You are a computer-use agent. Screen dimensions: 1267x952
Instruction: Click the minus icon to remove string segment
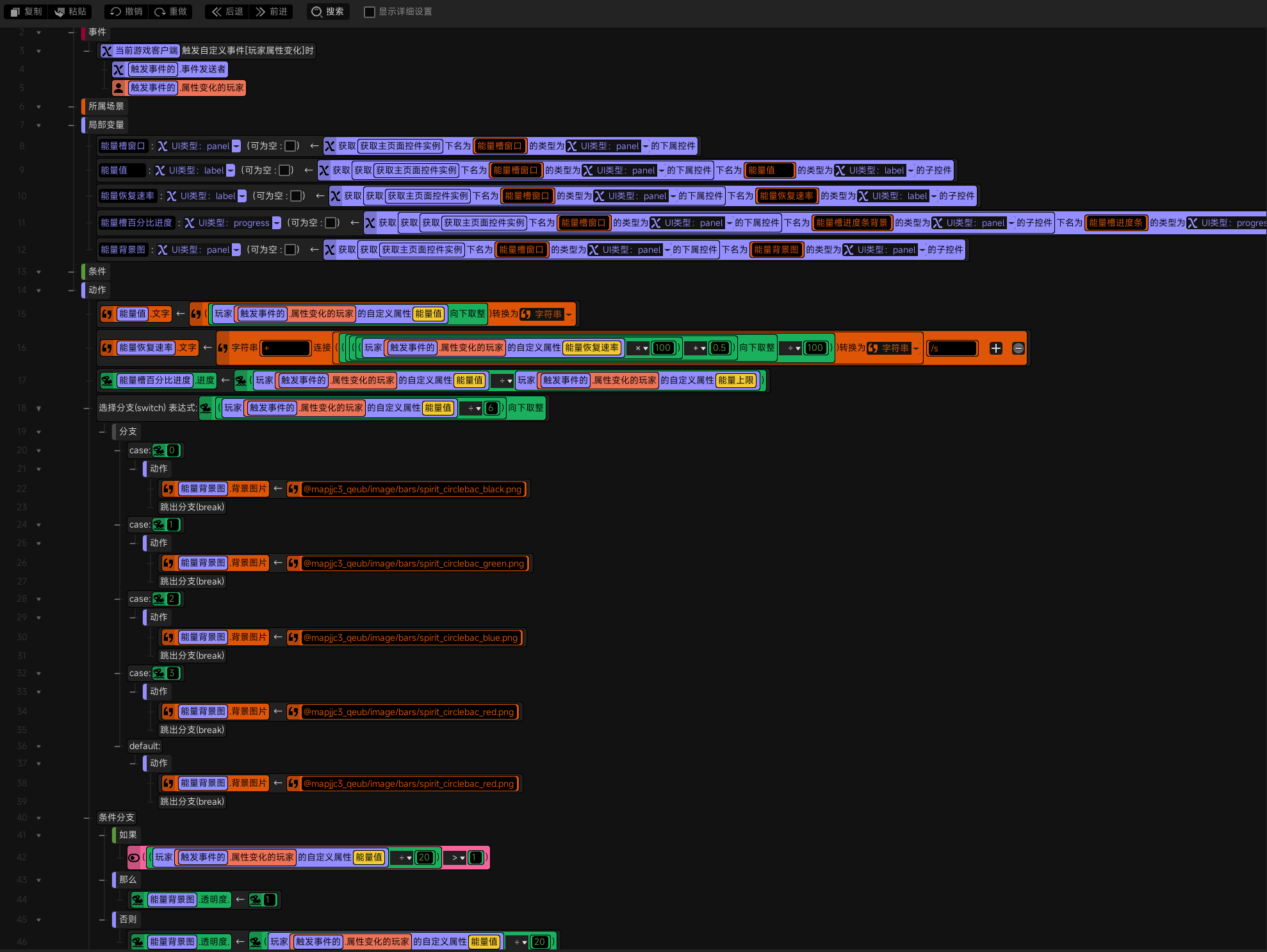click(x=1018, y=348)
